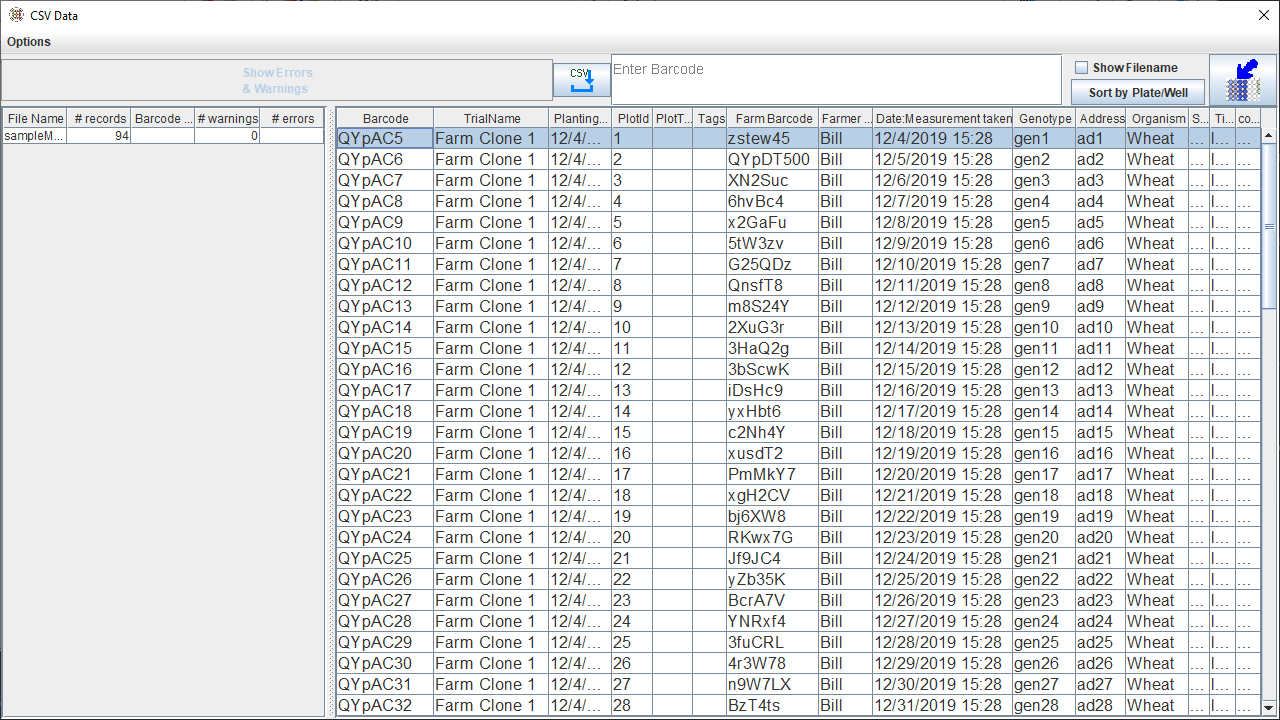Close the CSV Data window
This screenshot has height=720, width=1280.
[x=1263, y=15]
